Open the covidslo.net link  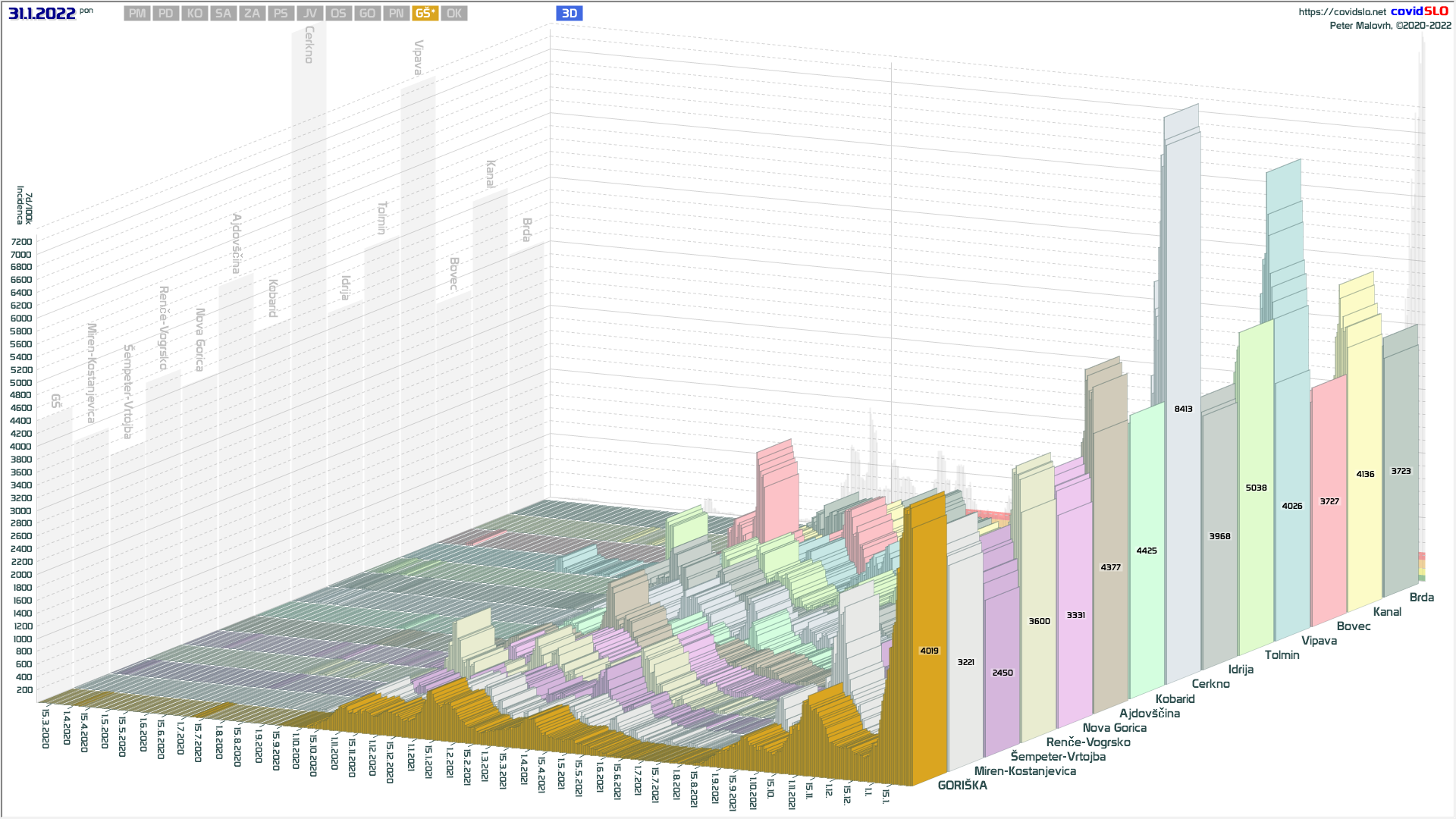point(1341,12)
